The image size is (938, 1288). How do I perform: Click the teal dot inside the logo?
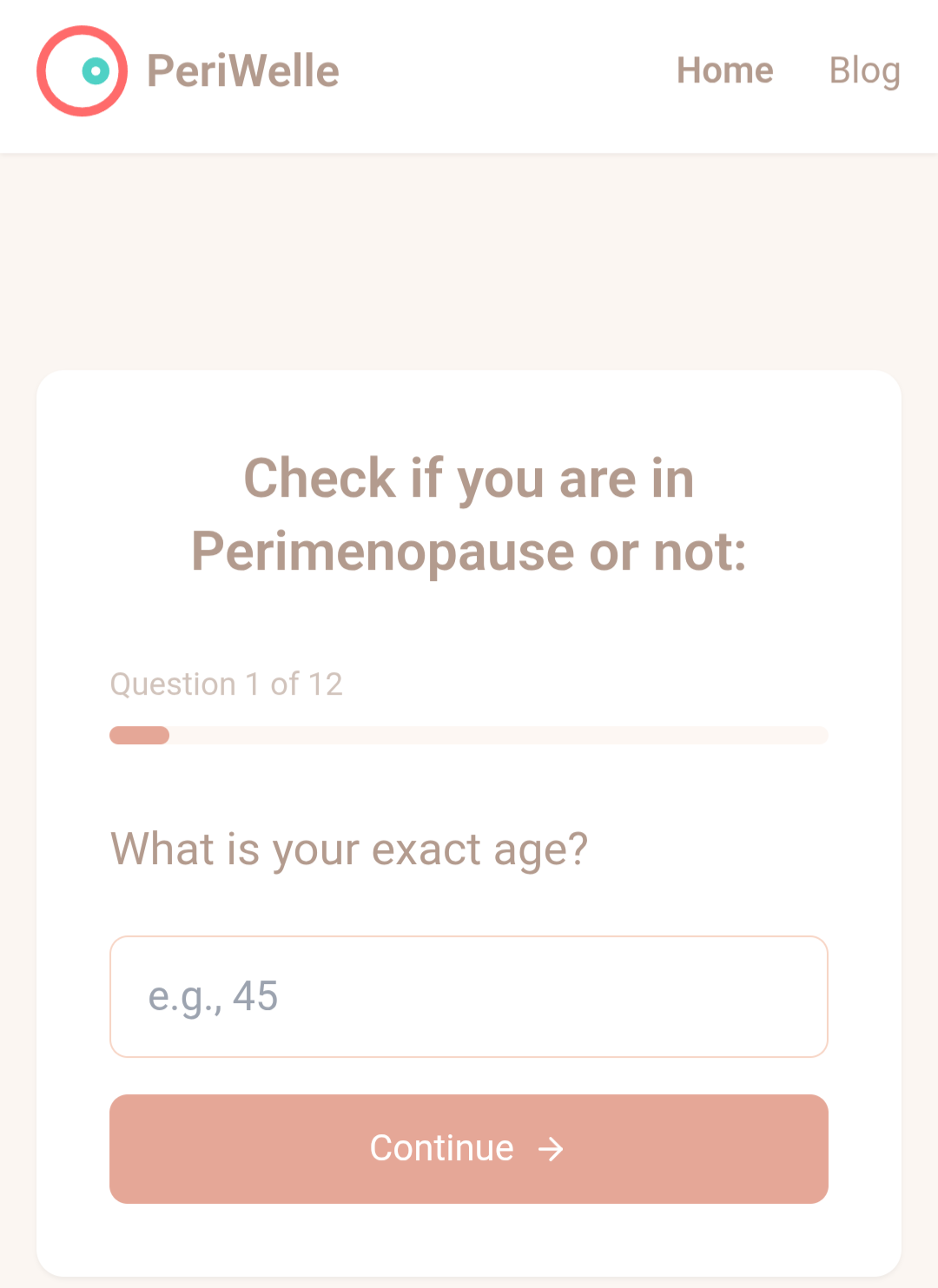[94, 71]
